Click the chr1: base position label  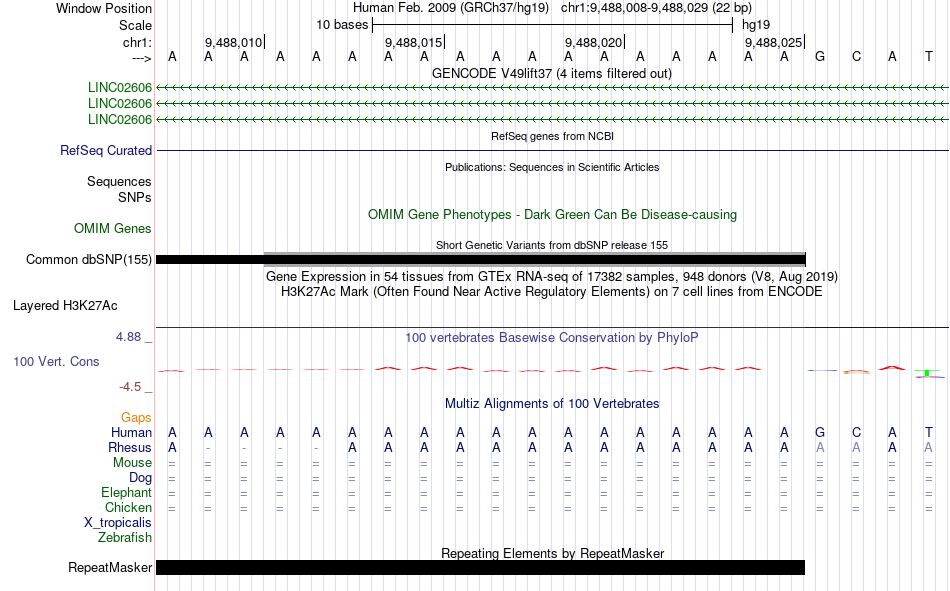[137, 42]
